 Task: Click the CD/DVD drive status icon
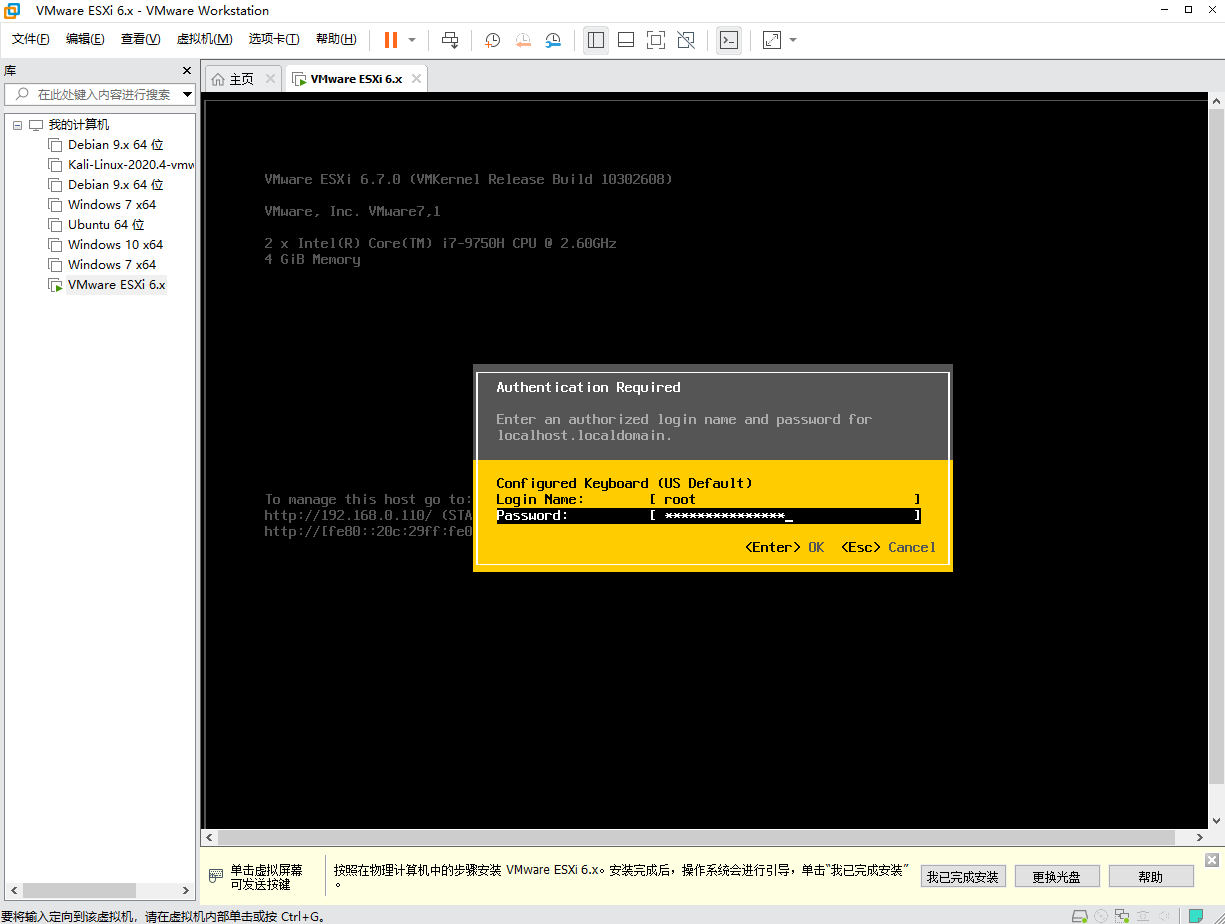click(x=1101, y=916)
